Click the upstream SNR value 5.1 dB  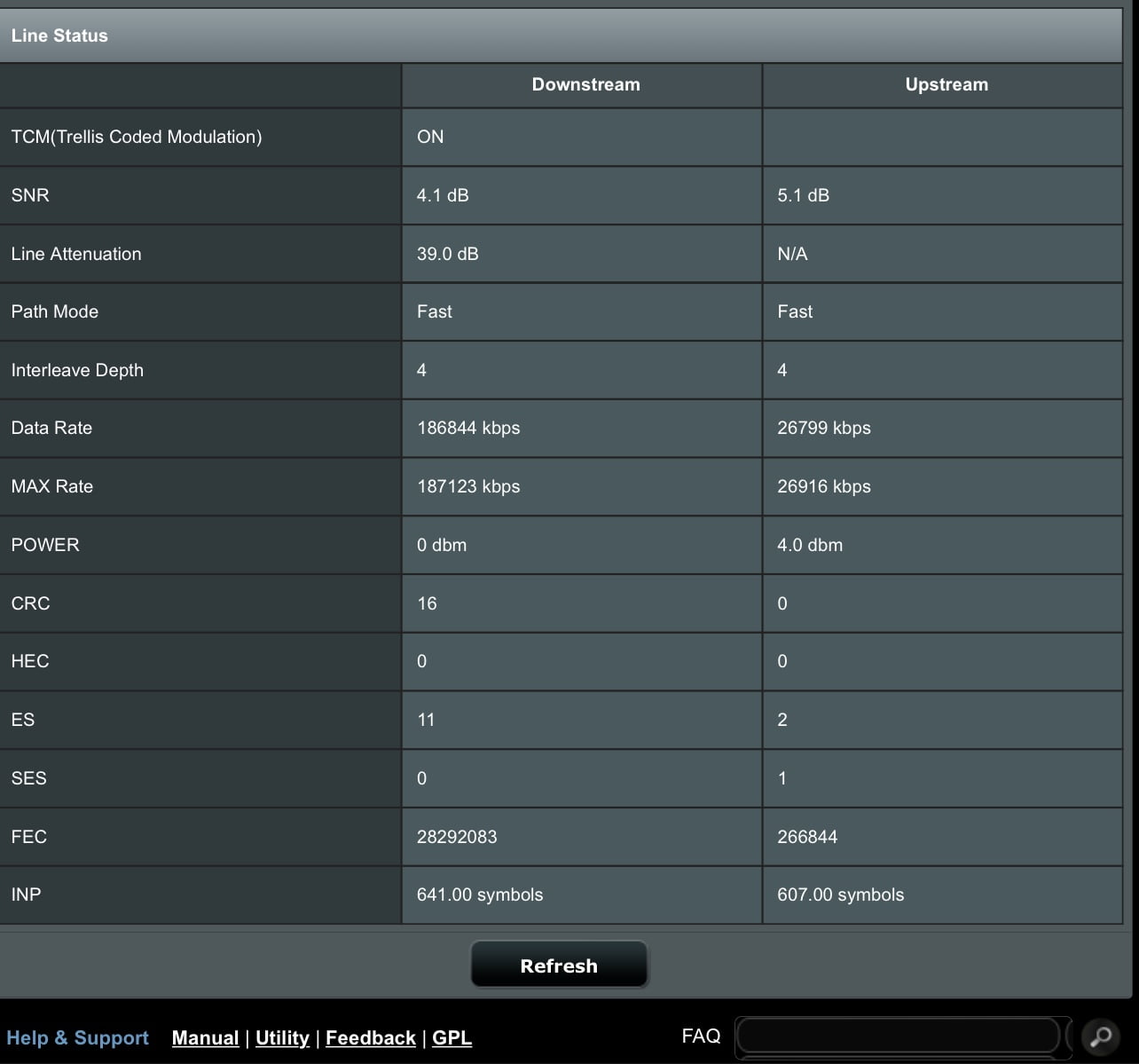[x=803, y=195]
